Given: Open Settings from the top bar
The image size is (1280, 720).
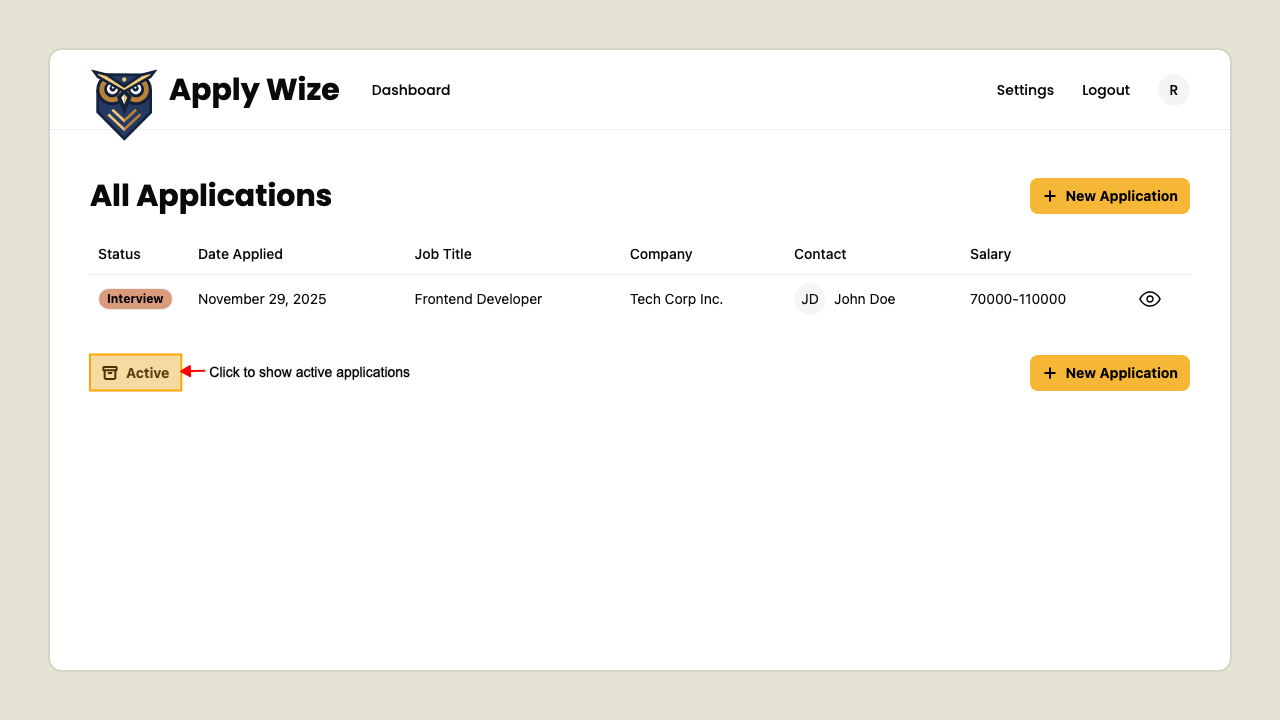Looking at the screenshot, I should coord(1025,90).
